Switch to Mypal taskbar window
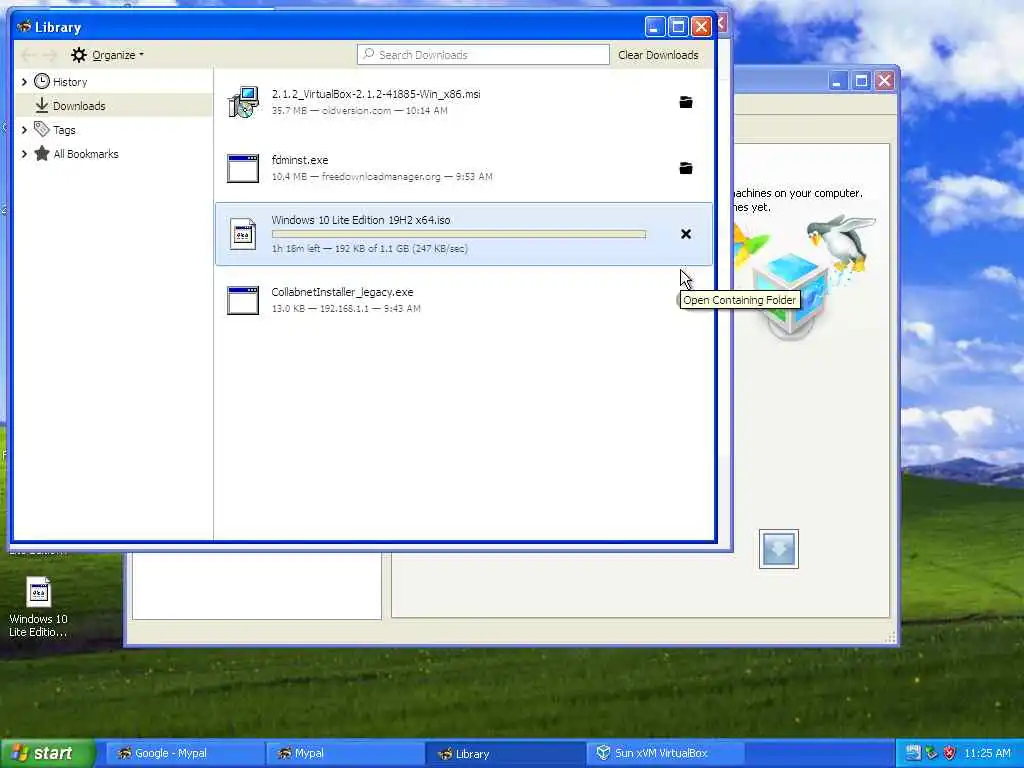 (x=345, y=753)
